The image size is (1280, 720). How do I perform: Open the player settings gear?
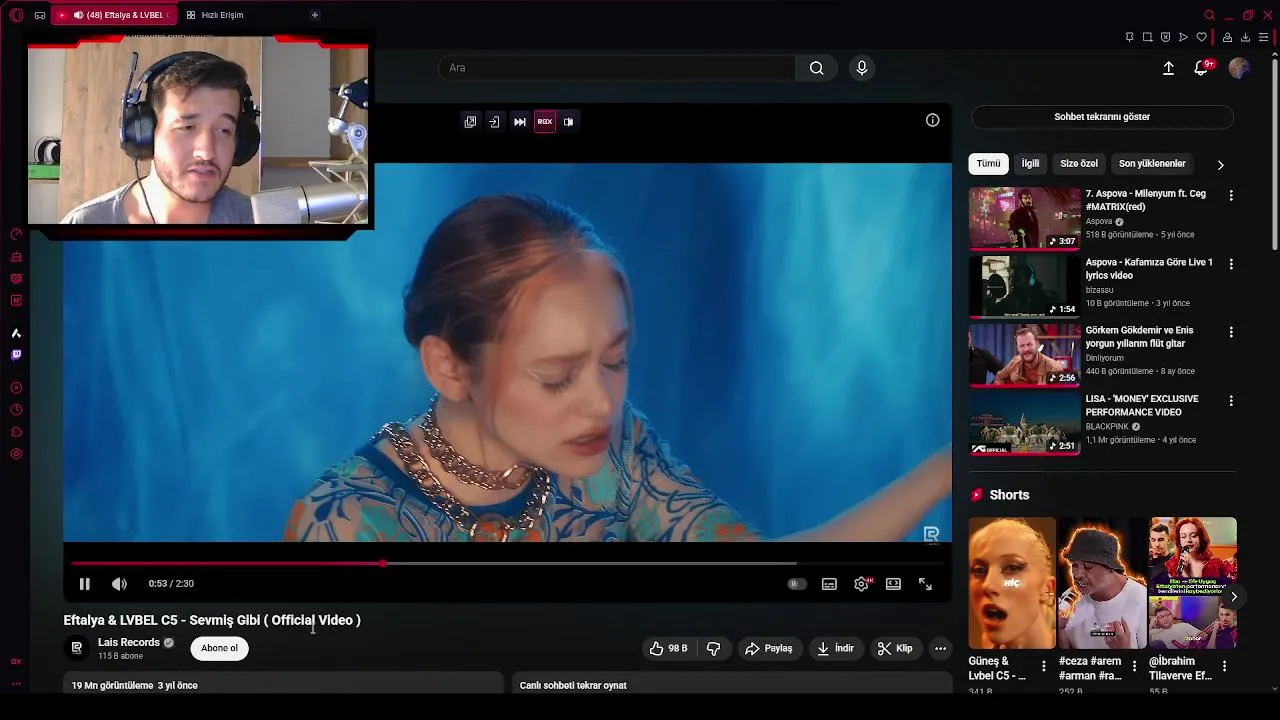pyautogui.click(x=861, y=584)
